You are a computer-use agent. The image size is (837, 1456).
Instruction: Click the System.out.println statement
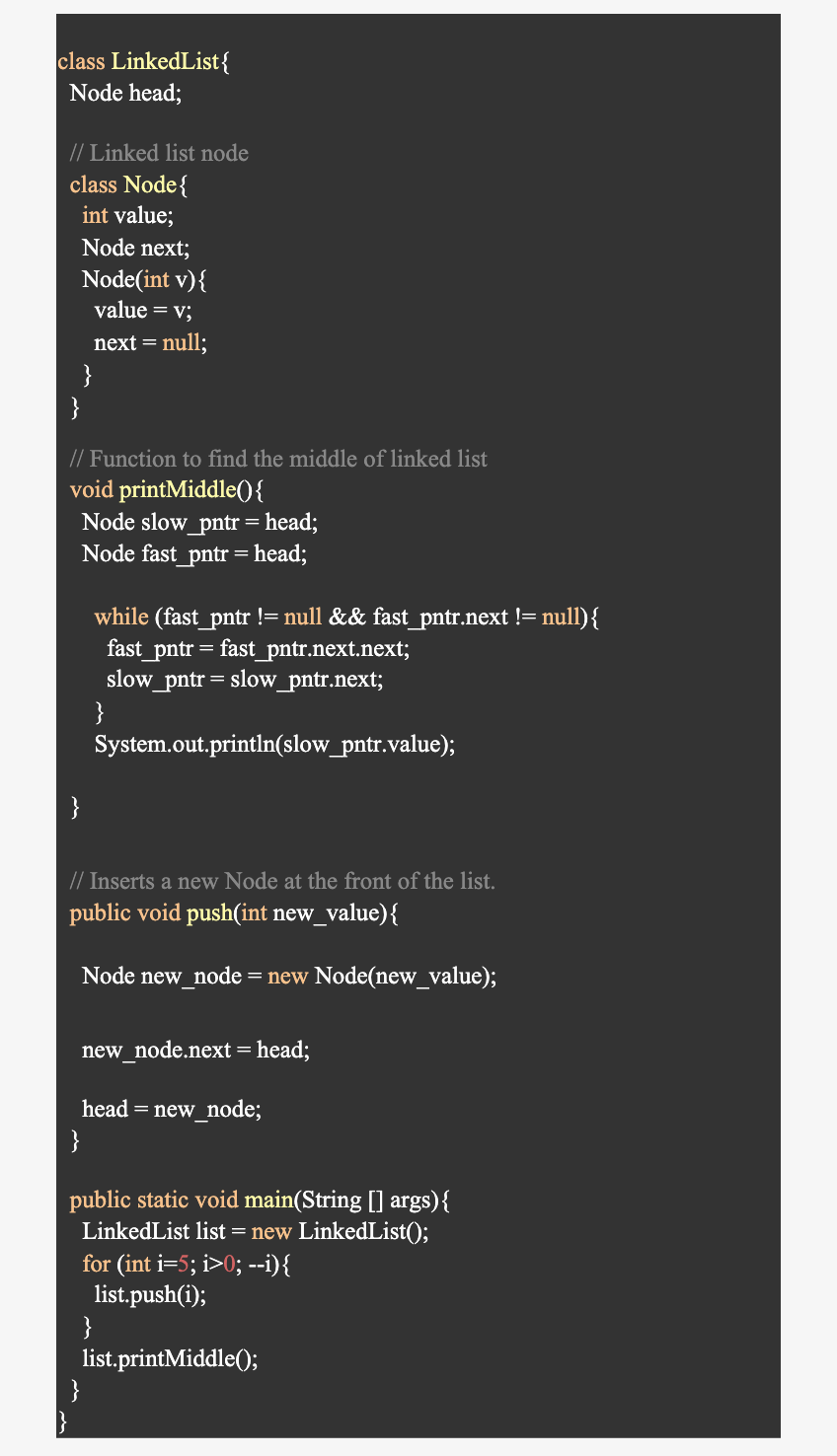(274, 744)
